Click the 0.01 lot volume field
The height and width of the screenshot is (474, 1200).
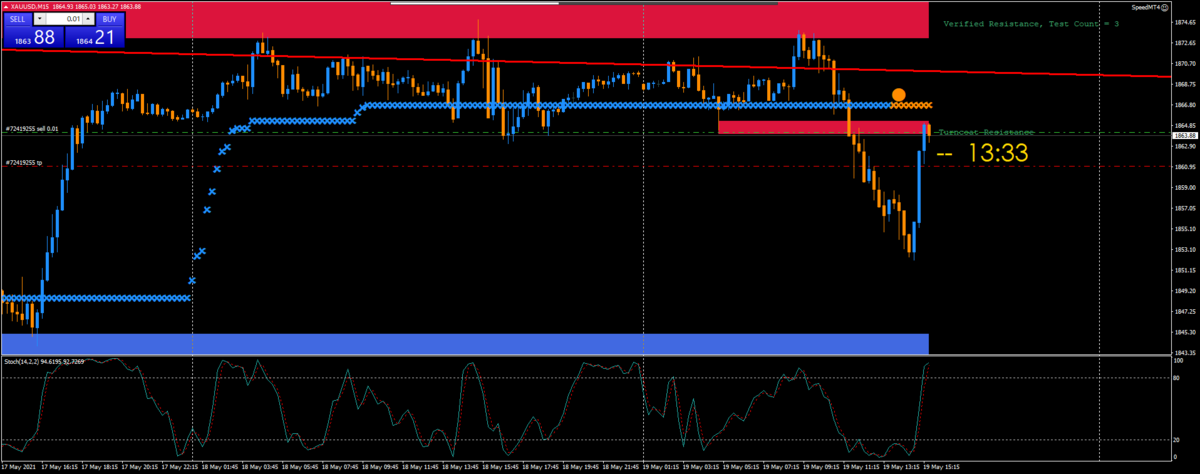pyautogui.click(x=65, y=19)
